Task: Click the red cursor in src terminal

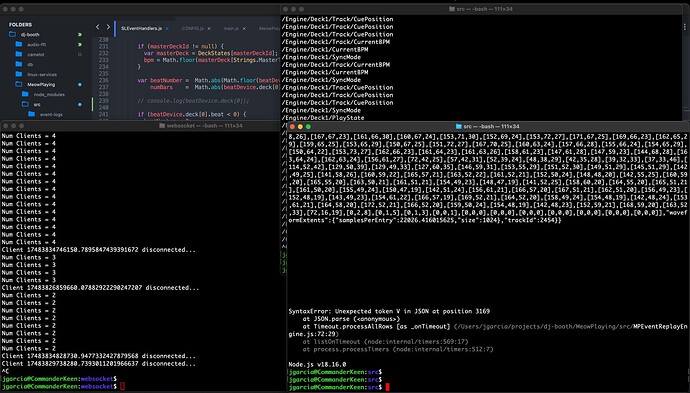Action: [x=387, y=387]
